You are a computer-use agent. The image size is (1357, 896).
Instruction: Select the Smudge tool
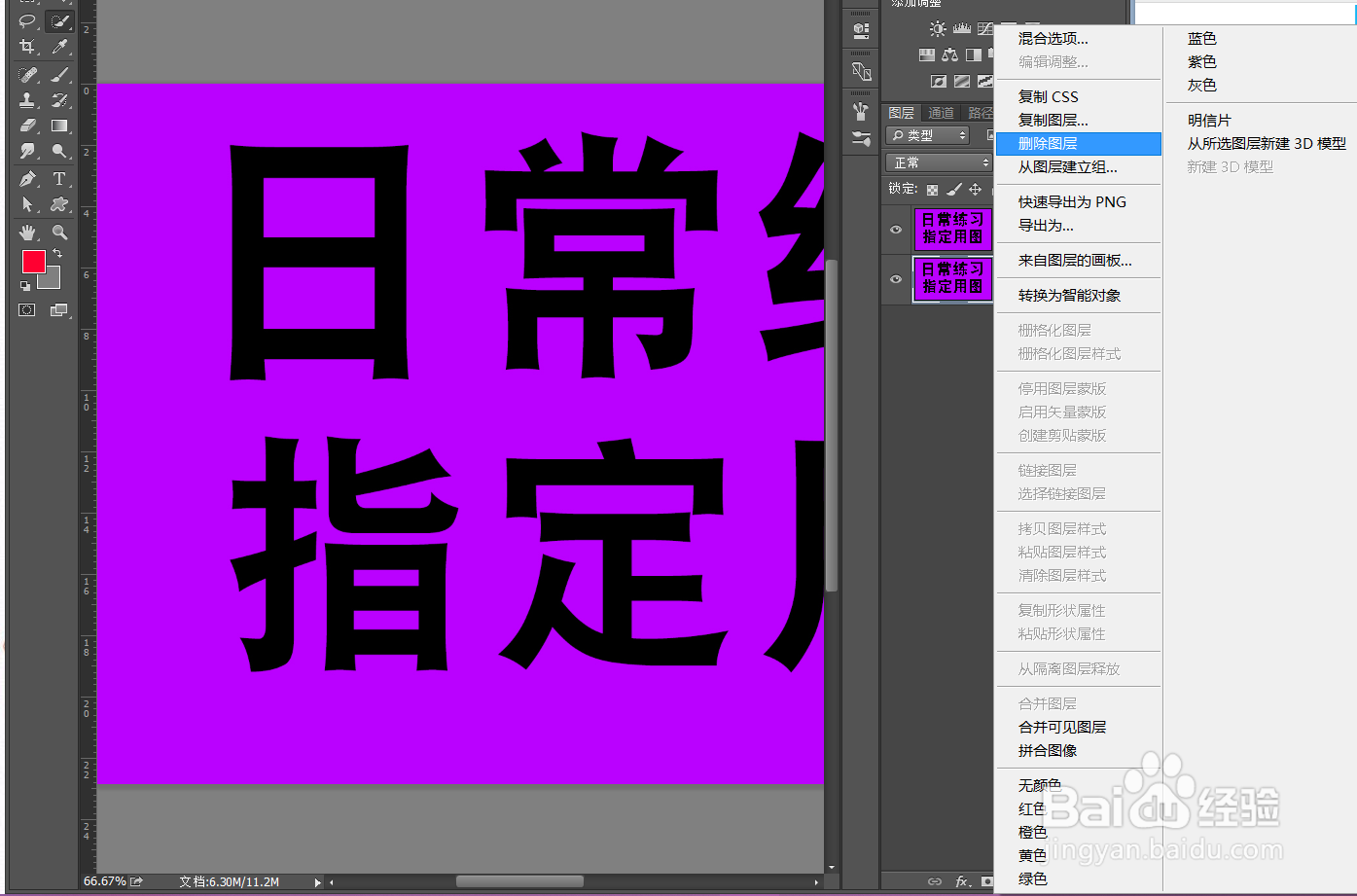pyautogui.click(x=27, y=151)
